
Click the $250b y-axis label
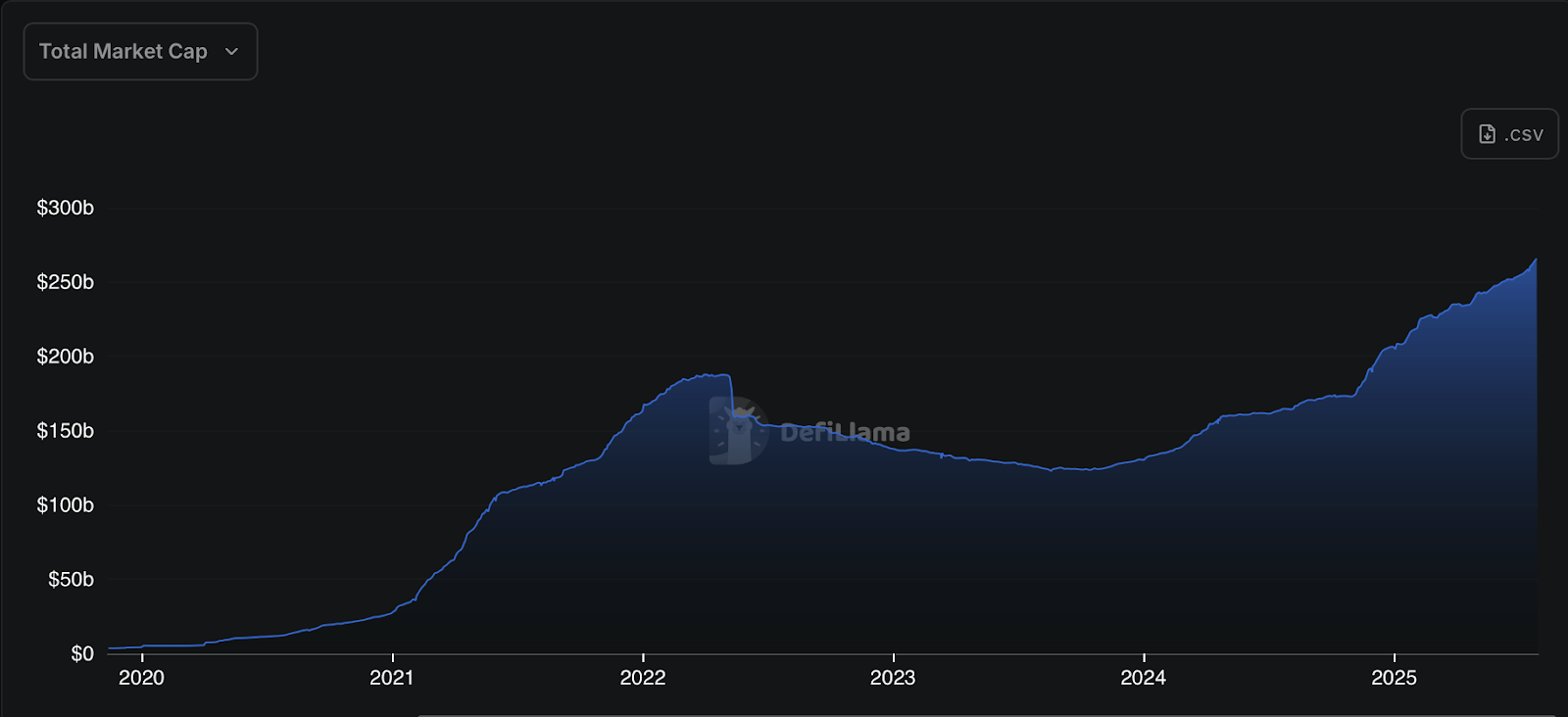point(65,282)
